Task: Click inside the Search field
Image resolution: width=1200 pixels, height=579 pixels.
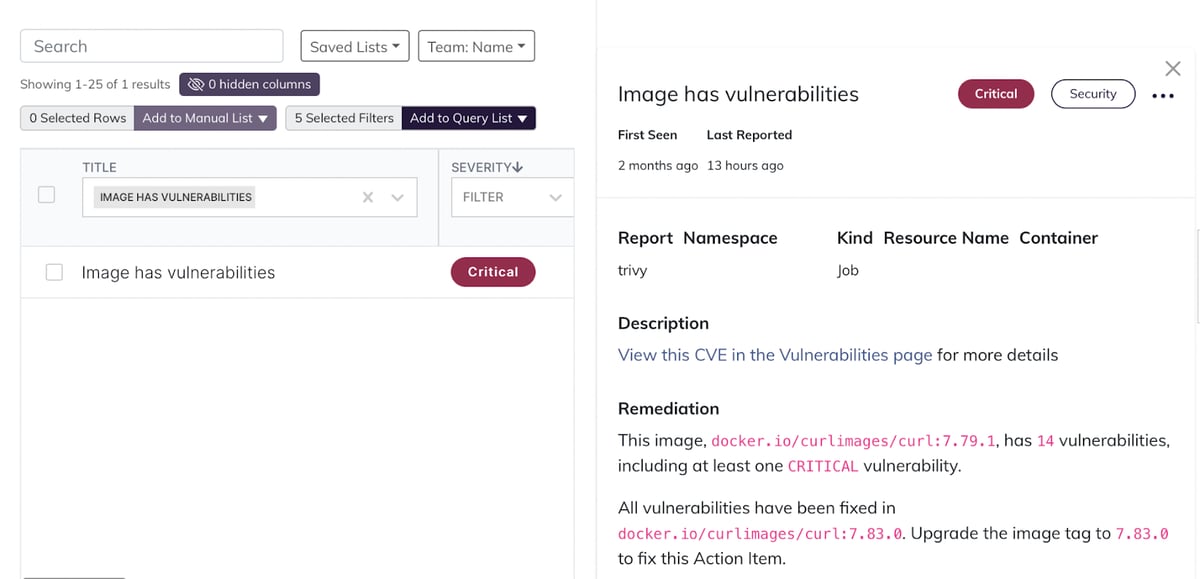Action: (x=150, y=45)
